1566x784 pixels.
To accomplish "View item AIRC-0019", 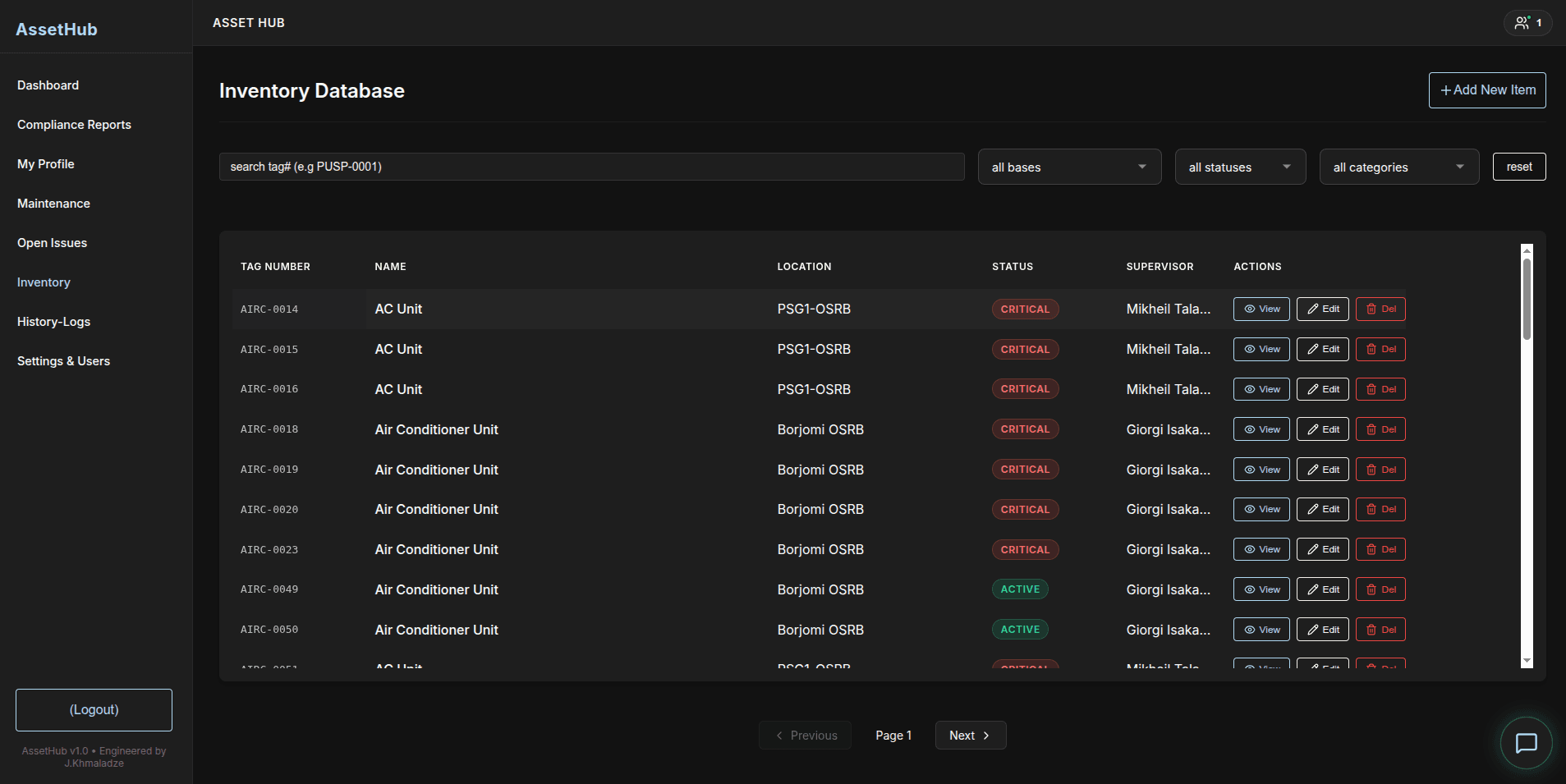I will [1261, 470].
